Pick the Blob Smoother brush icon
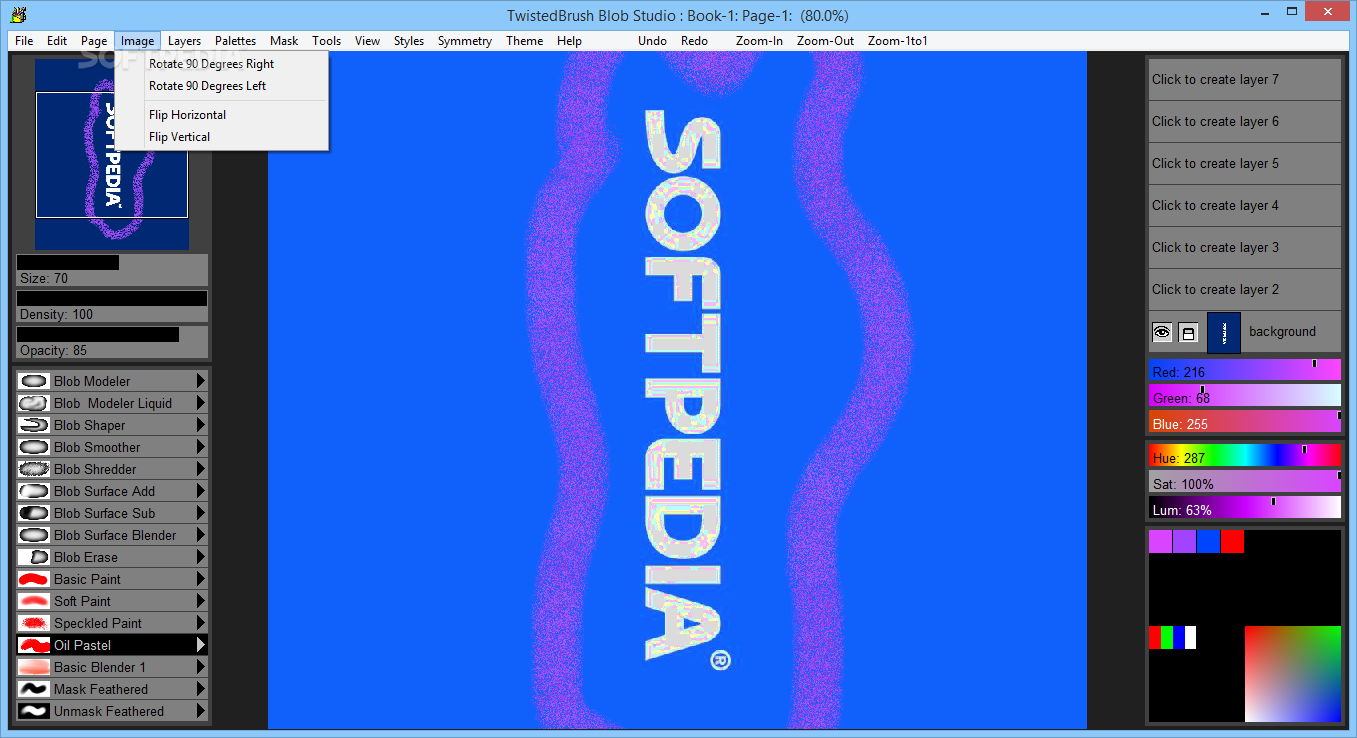 tap(34, 447)
